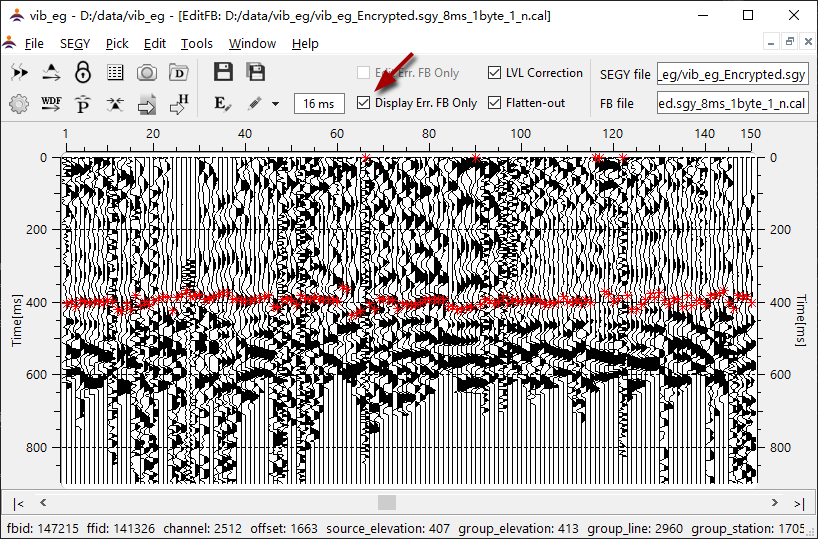Open the Window menu

coord(252,43)
